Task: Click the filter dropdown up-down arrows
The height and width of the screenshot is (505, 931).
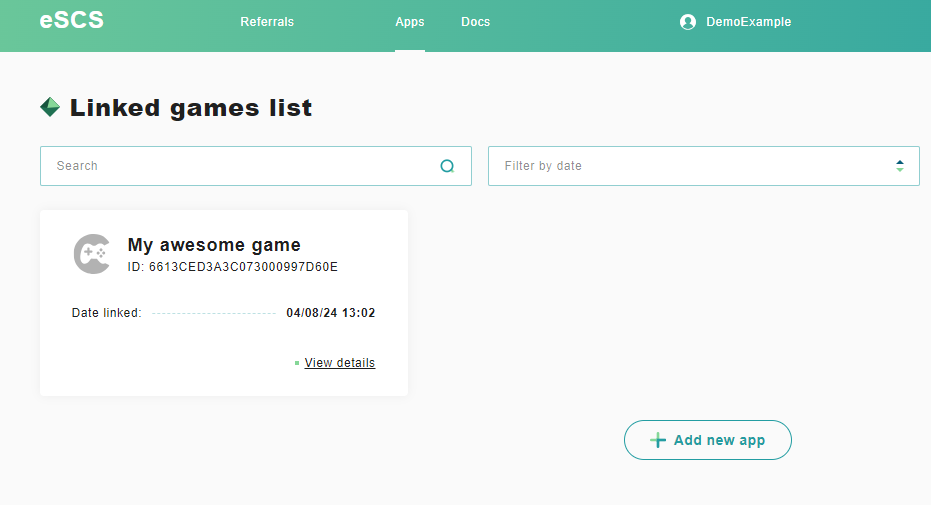Action: (x=900, y=166)
